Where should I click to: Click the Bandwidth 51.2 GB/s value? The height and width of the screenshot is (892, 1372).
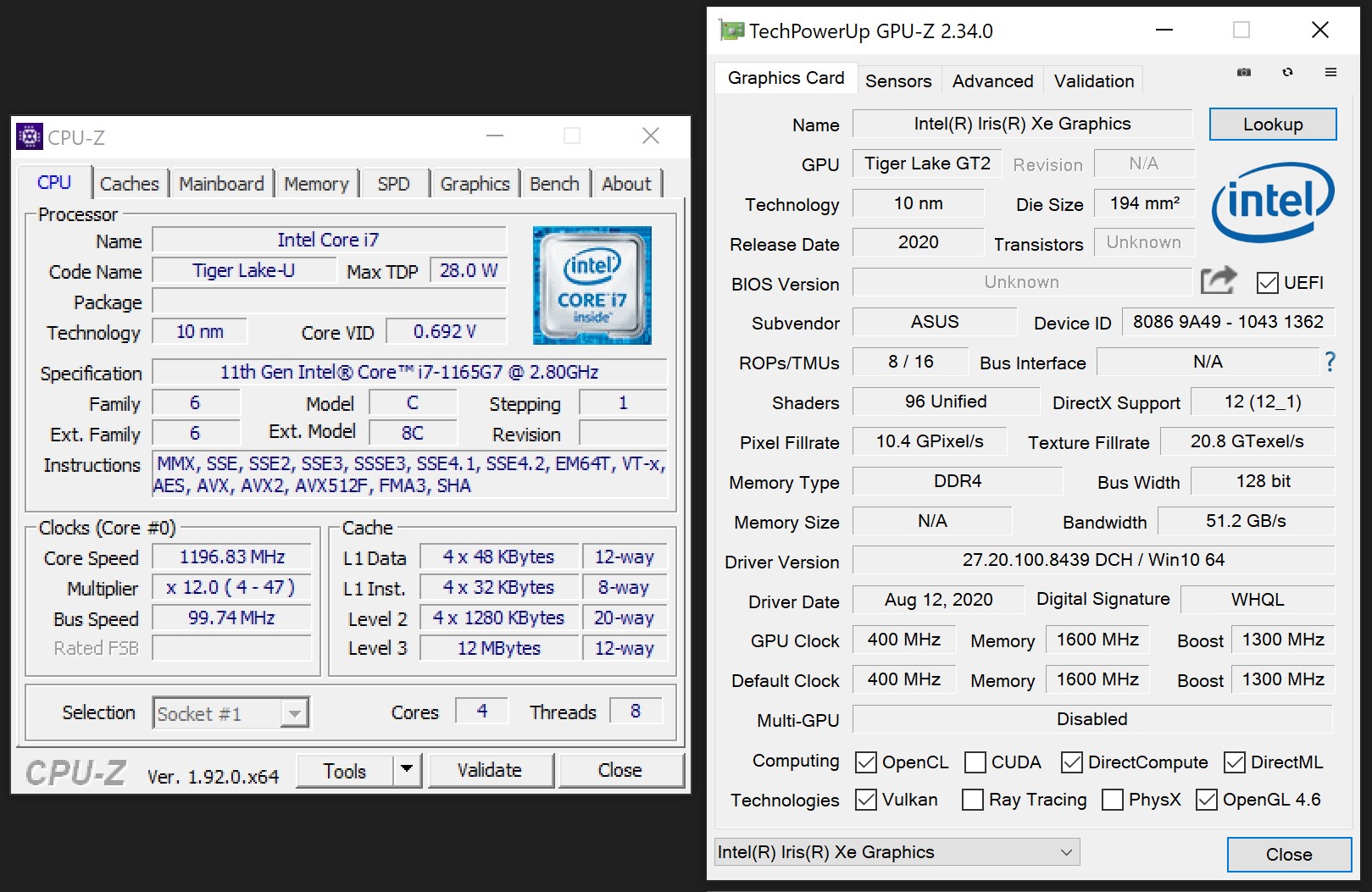point(1246,521)
